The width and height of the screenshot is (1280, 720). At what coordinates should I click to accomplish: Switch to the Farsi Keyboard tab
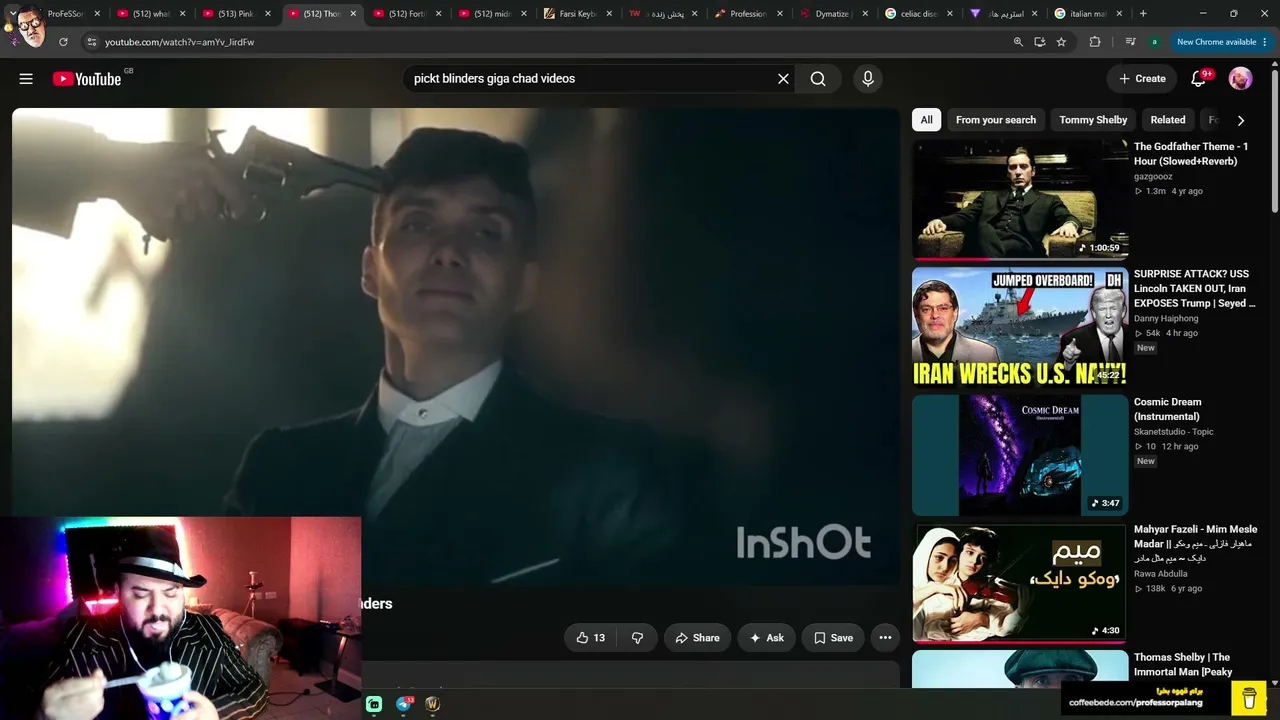[x=579, y=14]
